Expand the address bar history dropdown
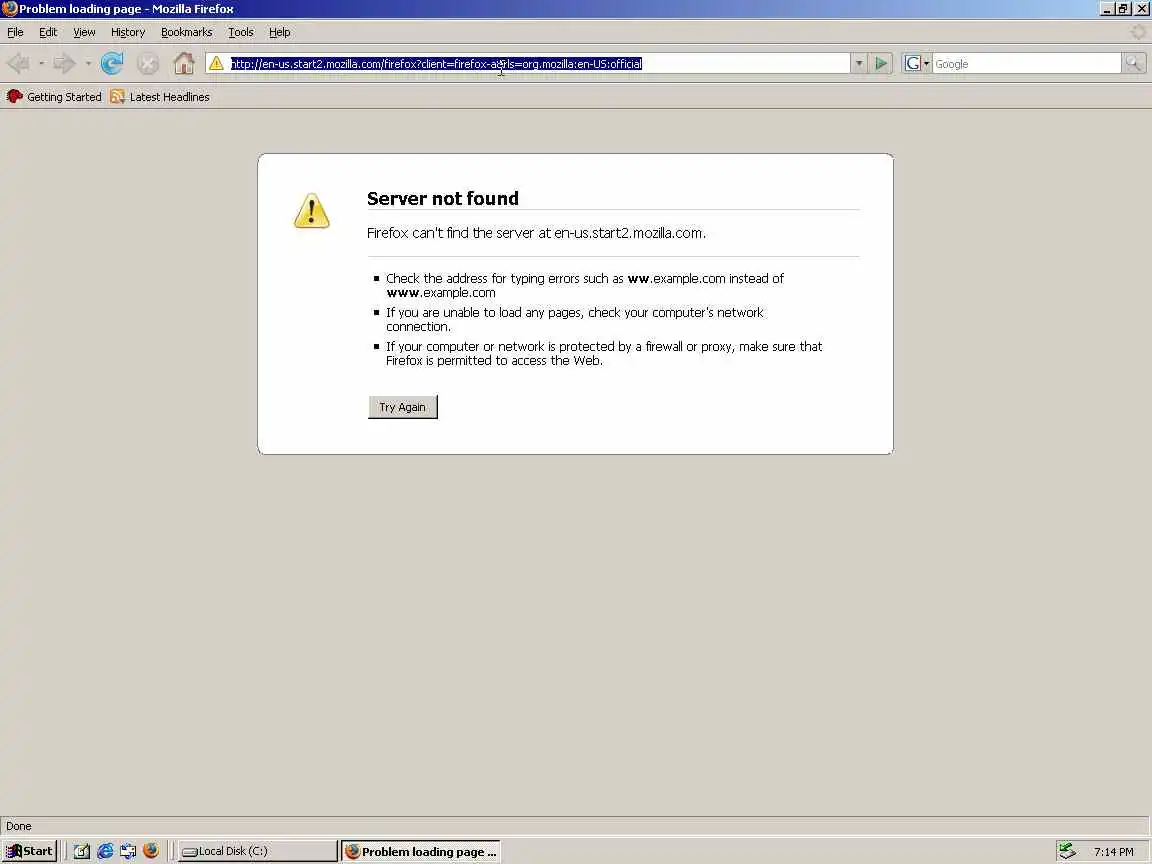 pyautogui.click(x=859, y=64)
